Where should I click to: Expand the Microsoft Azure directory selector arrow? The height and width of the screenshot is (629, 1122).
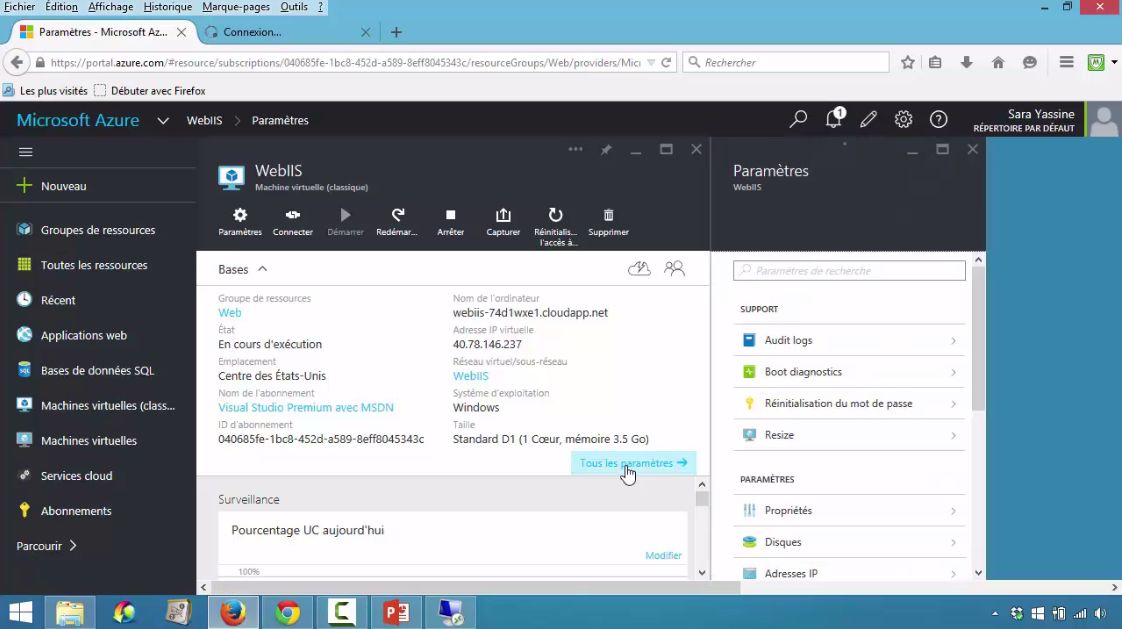(x=162, y=119)
